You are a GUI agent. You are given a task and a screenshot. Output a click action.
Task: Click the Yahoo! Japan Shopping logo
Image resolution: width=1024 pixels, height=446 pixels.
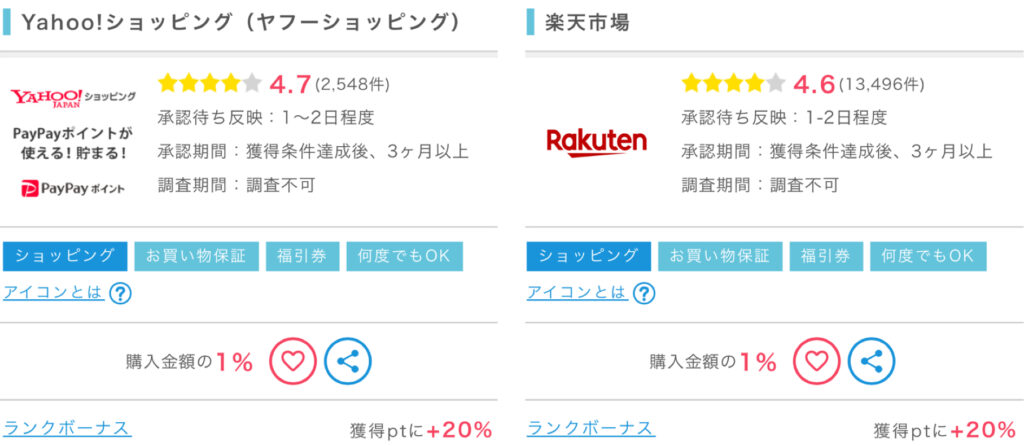coord(73,98)
